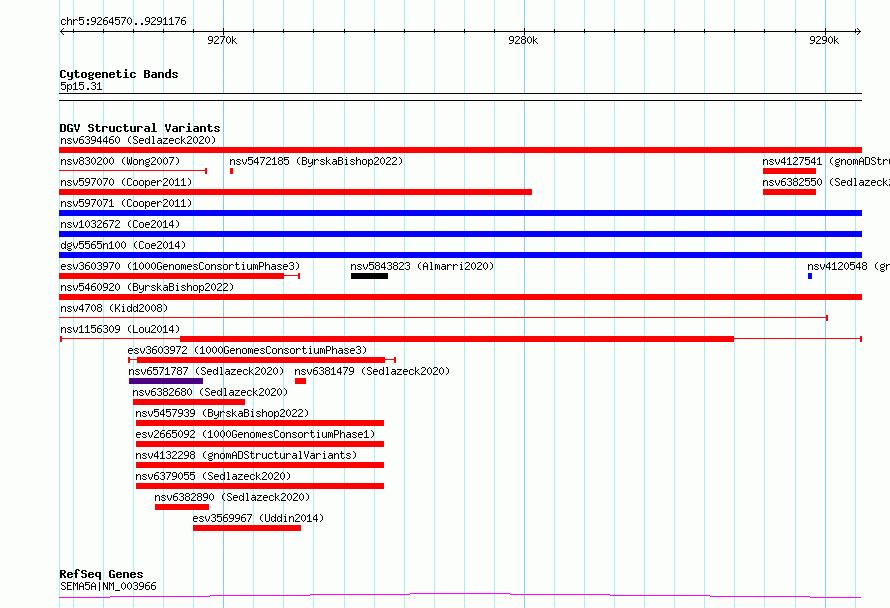Select red bar under nsv5460920
Screen dimensions: 890x608
(460, 297)
